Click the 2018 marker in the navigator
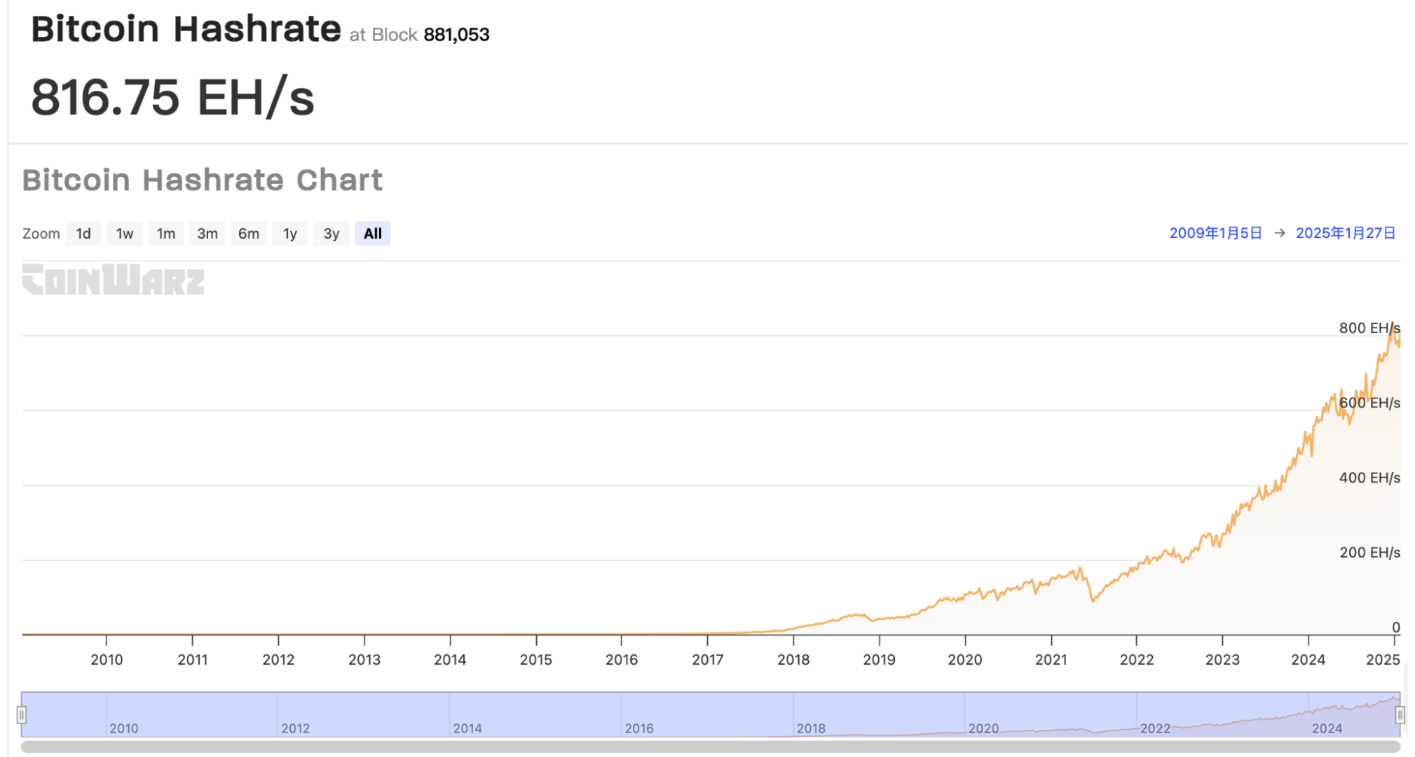The height and width of the screenshot is (757, 1415). pyautogui.click(x=811, y=728)
